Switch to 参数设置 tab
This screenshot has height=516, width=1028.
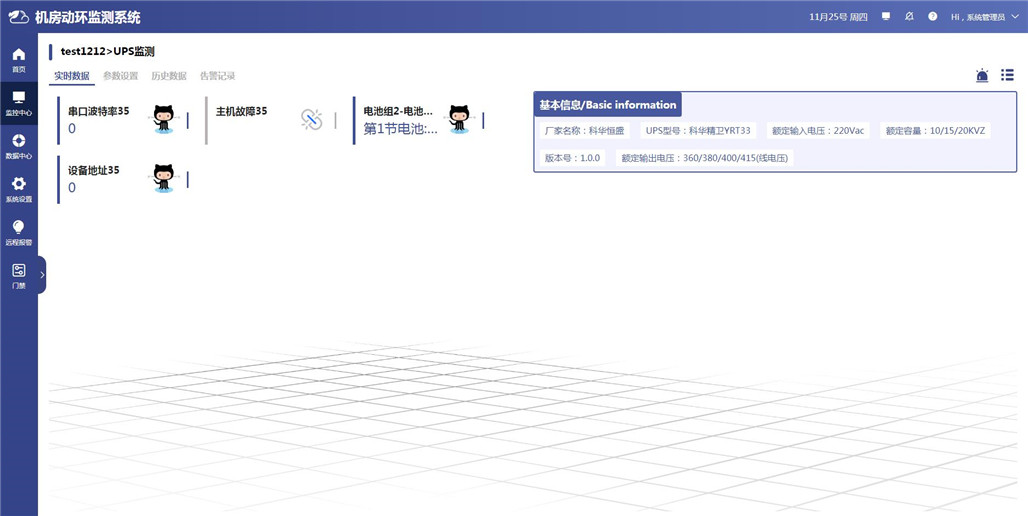[120, 76]
